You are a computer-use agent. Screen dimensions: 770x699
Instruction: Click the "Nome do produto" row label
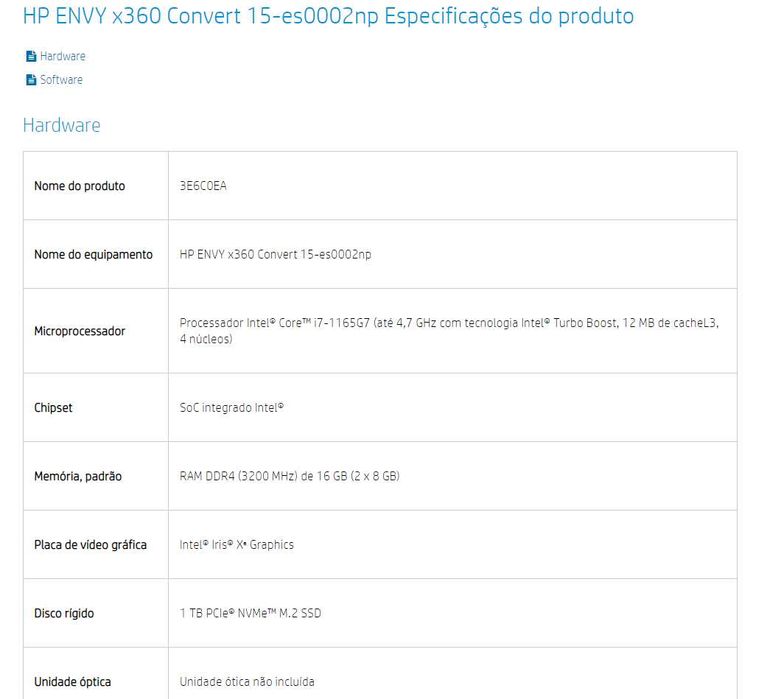(80, 186)
